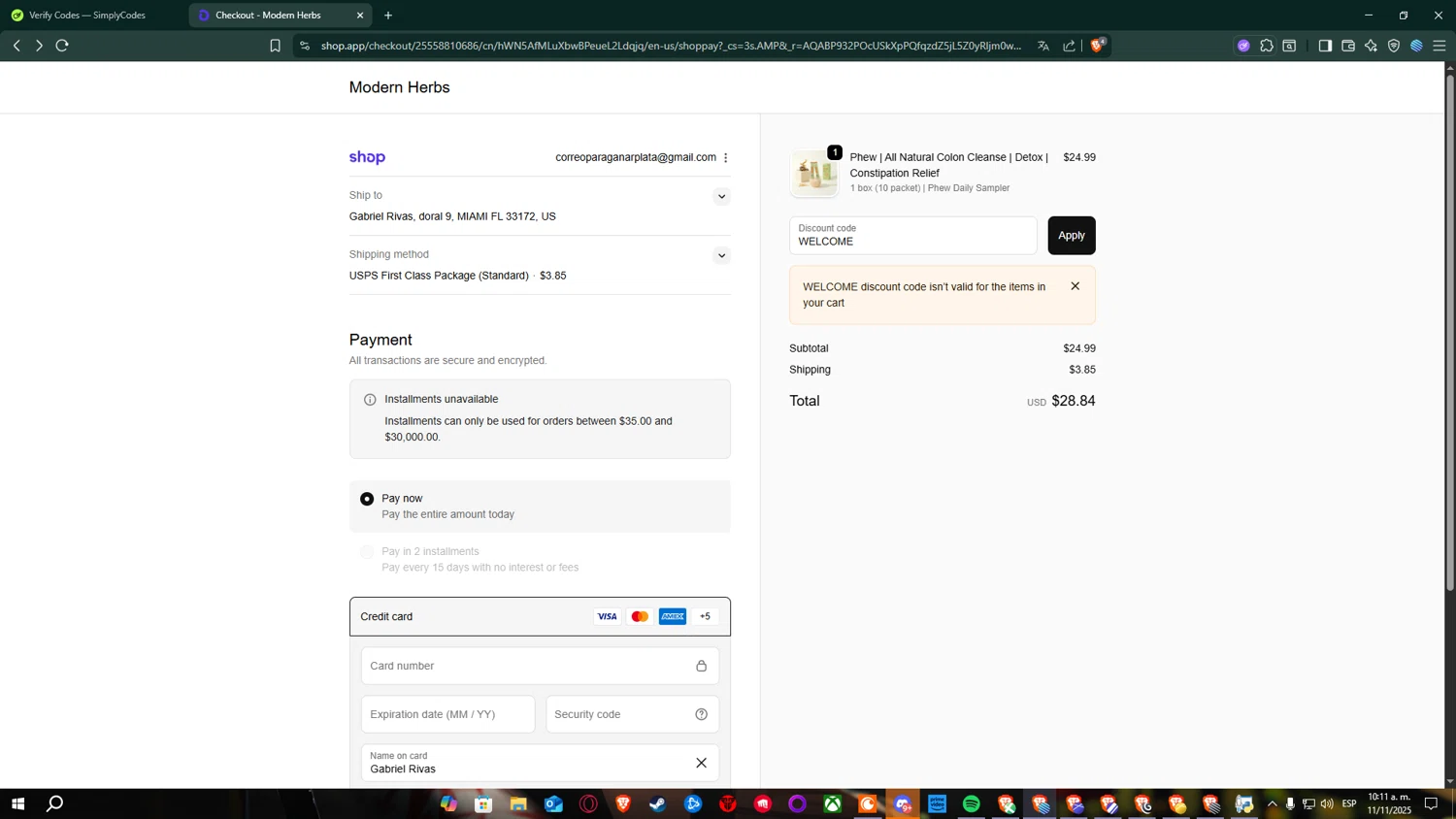Open Windows taskbar search
Image resolution: width=1456 pixels, height=819 pixels.
[55, 803]
